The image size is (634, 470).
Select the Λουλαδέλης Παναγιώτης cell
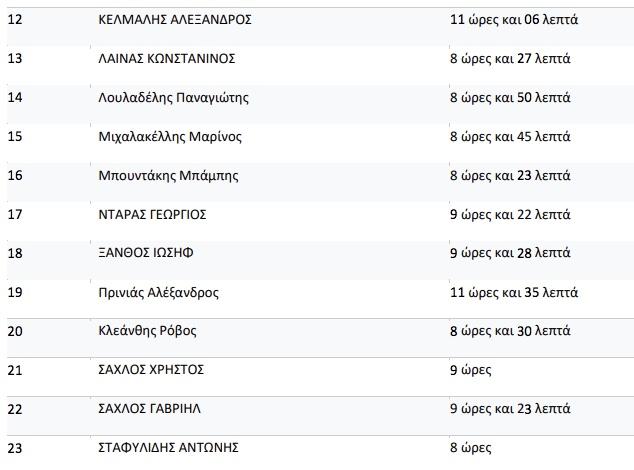173,97
